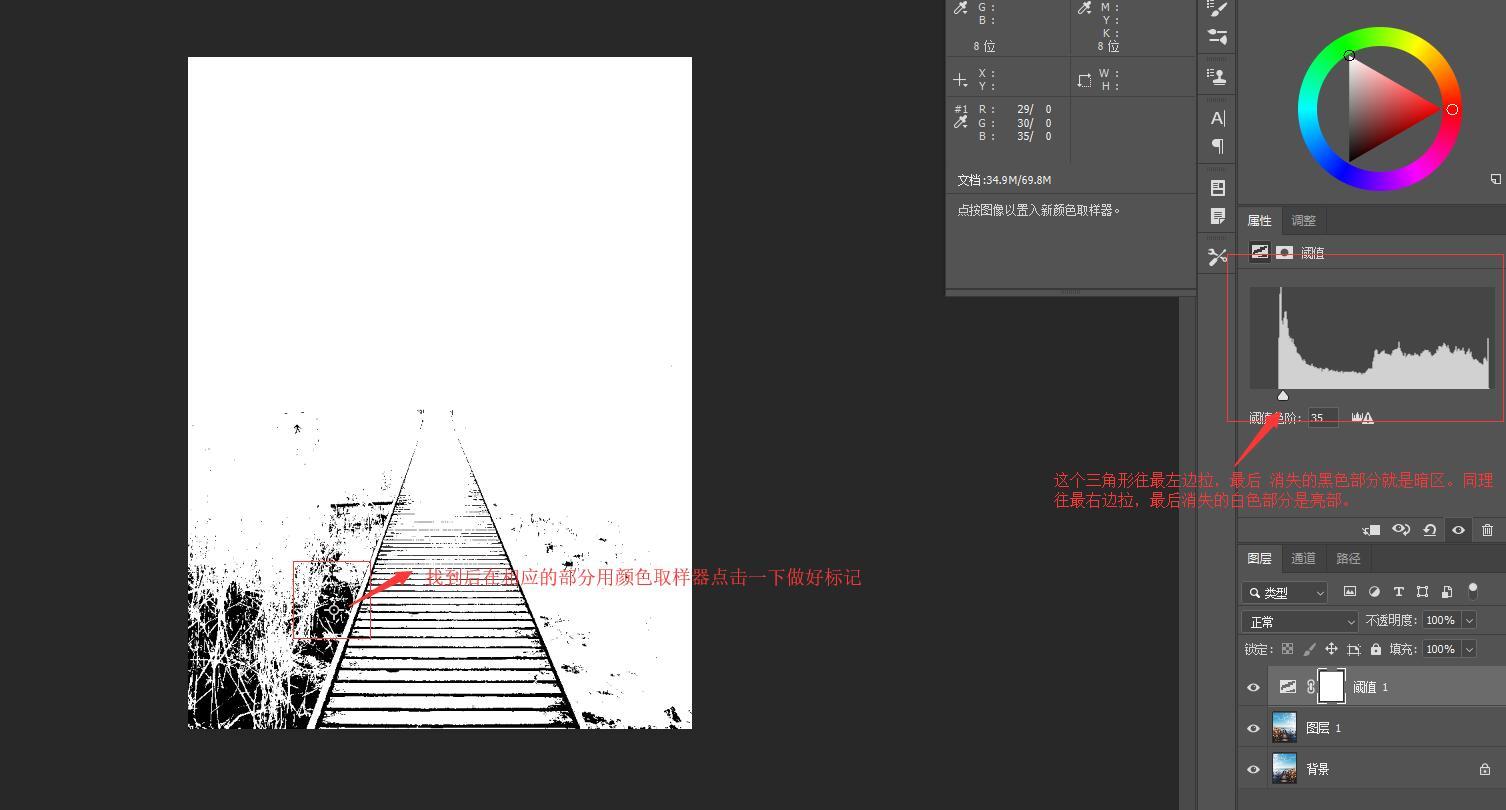Reset the adjustment to defaults

point(1430,530)
